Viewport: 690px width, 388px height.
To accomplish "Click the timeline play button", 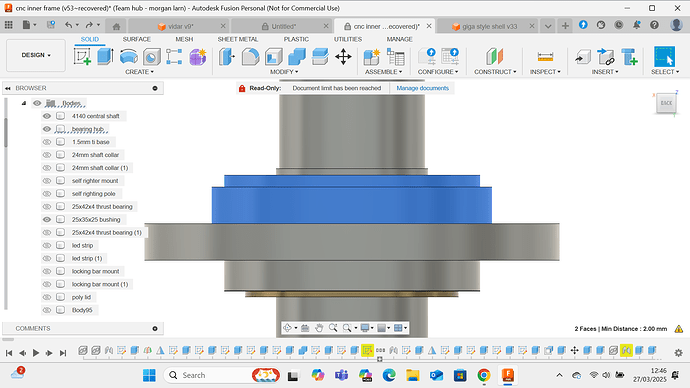I will [x=36, y=353].
